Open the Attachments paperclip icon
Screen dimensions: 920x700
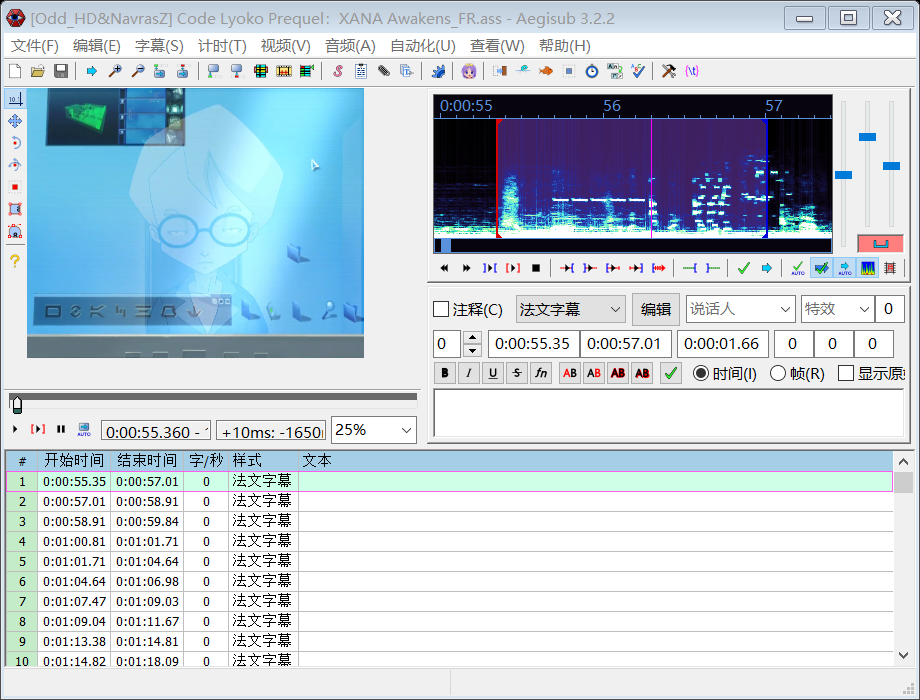[384, 72]
